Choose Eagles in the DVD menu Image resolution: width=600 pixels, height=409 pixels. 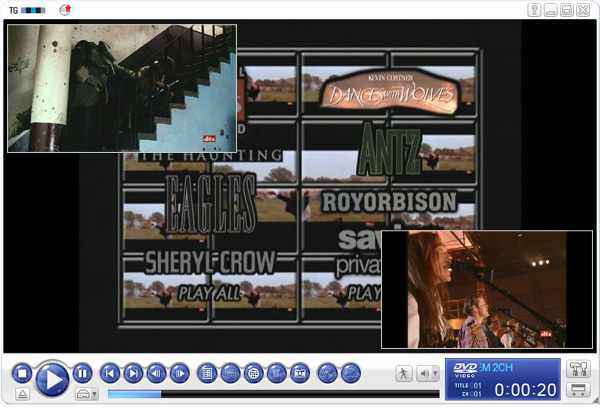pos(210,204)
